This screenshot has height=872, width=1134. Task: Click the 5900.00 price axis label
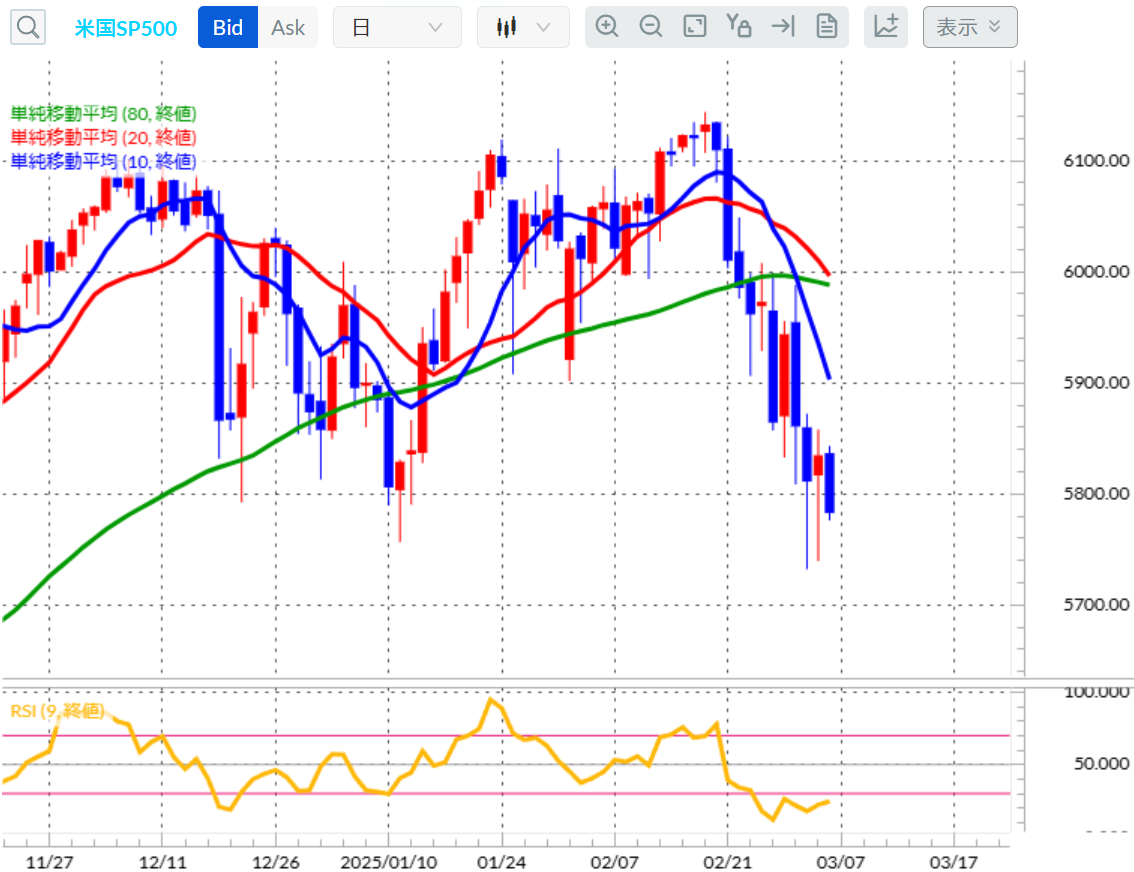pos(1096,382)
